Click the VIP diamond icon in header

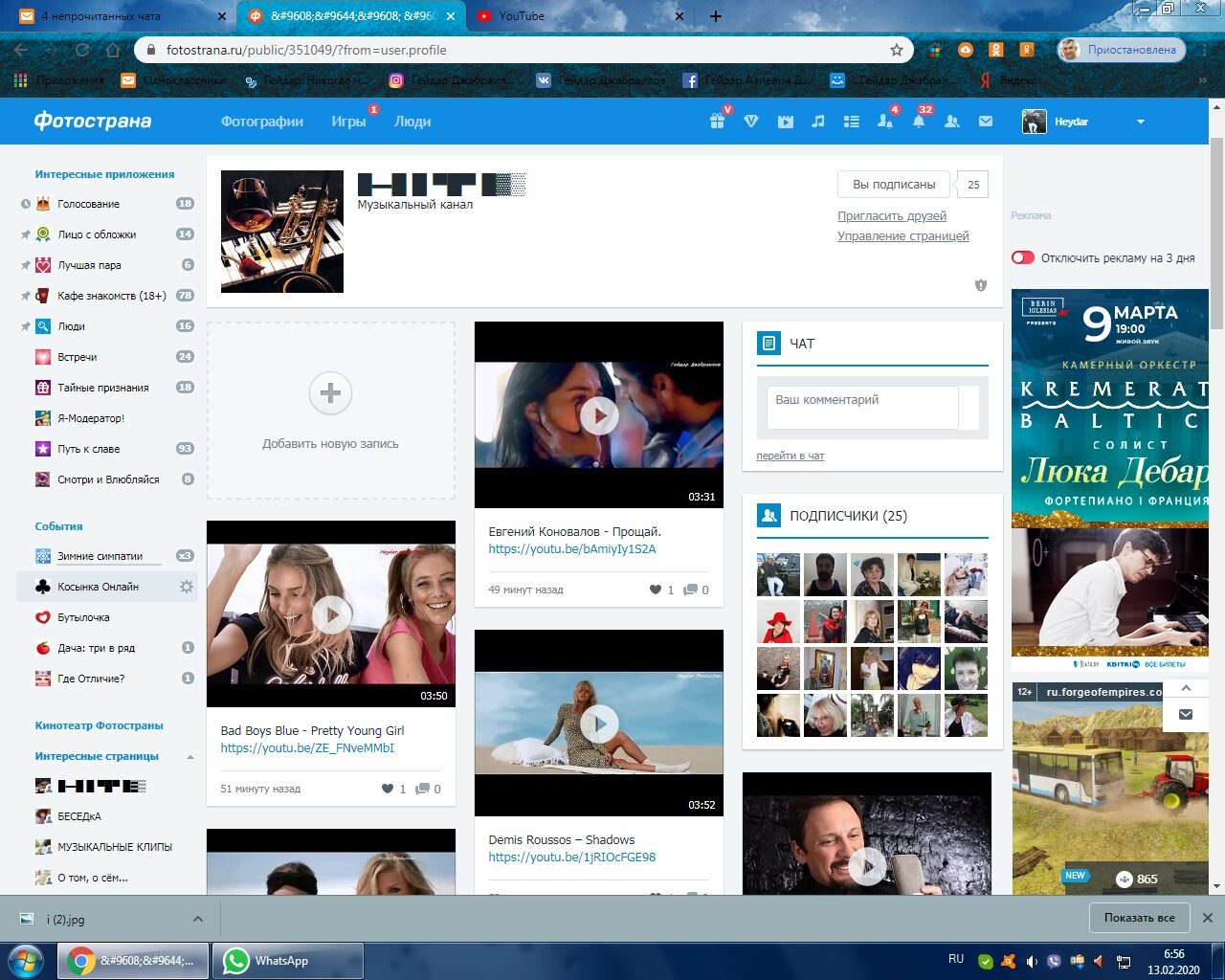click(x=751, y=122)
